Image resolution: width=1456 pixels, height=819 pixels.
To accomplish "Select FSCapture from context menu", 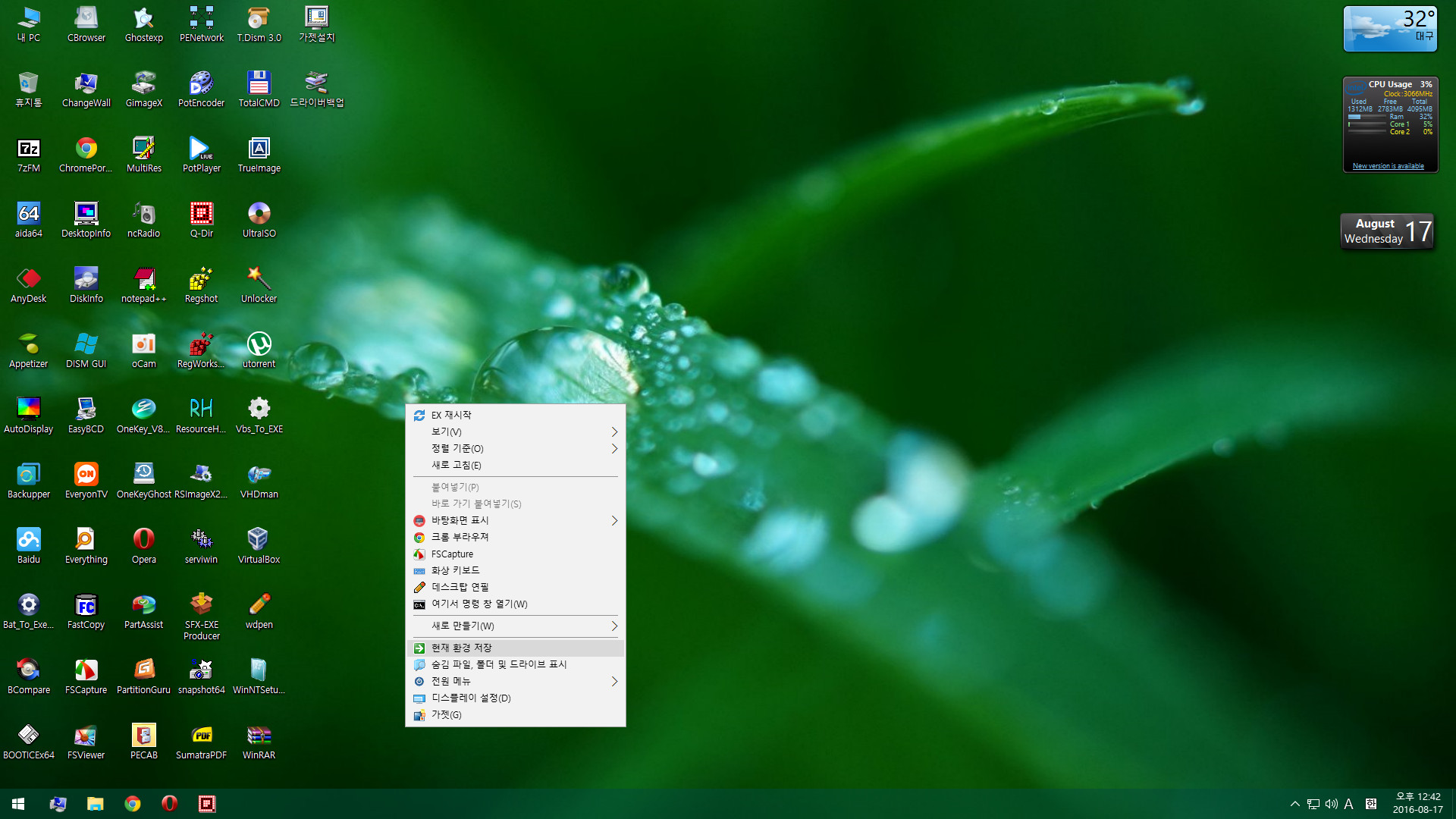I will [516, 554].
